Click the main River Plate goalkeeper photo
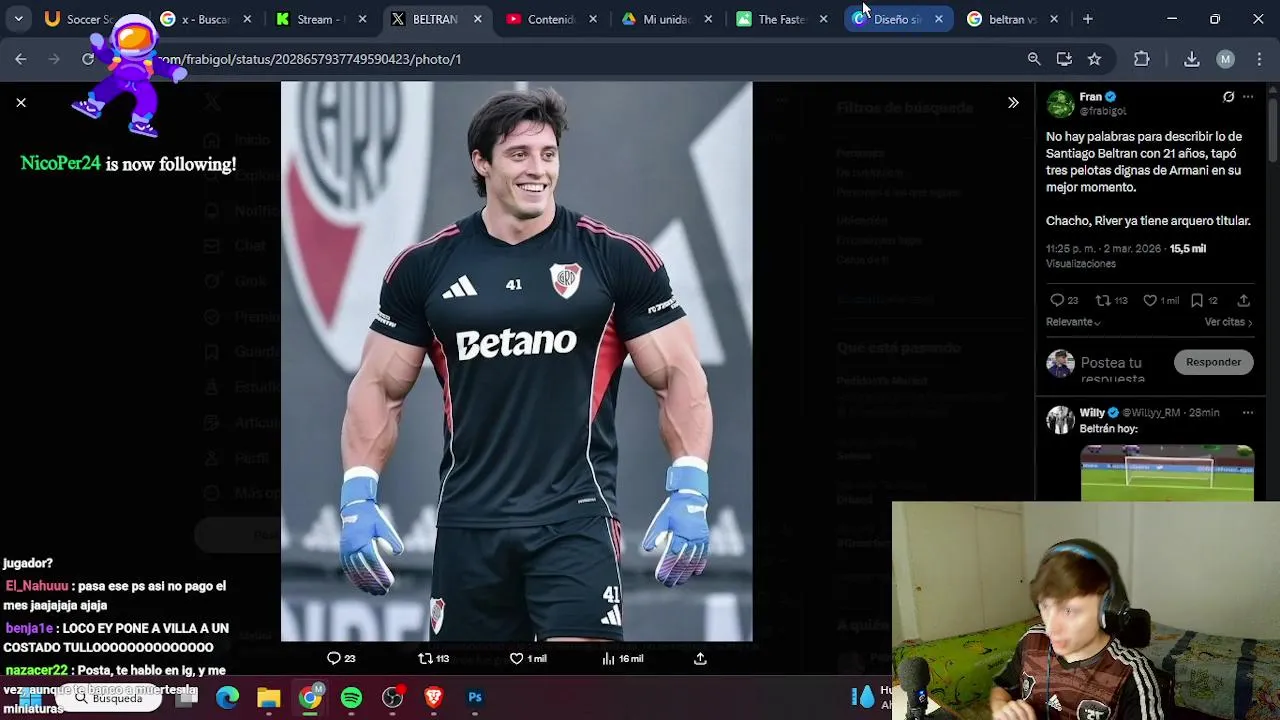 tap(516, 361)
